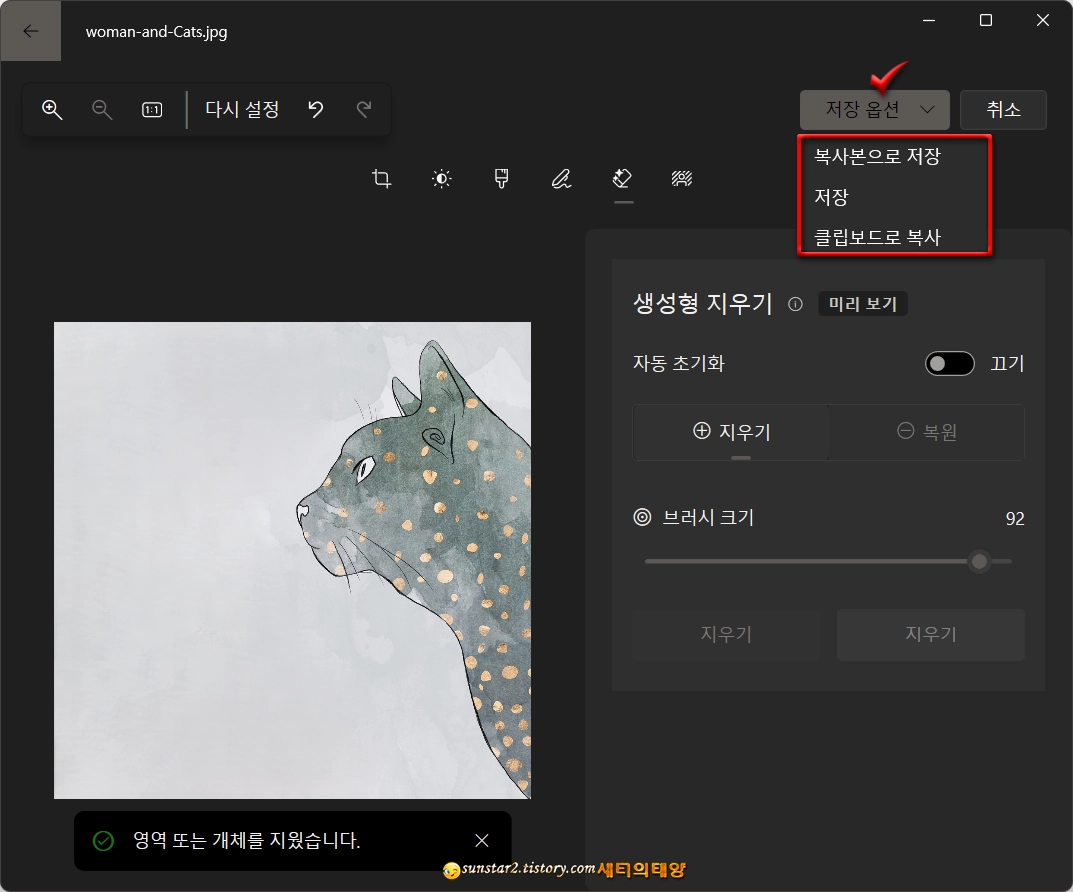Click the 다시 설정 reset button
Screen dimensions: 1073x892
tap(242, 109)
